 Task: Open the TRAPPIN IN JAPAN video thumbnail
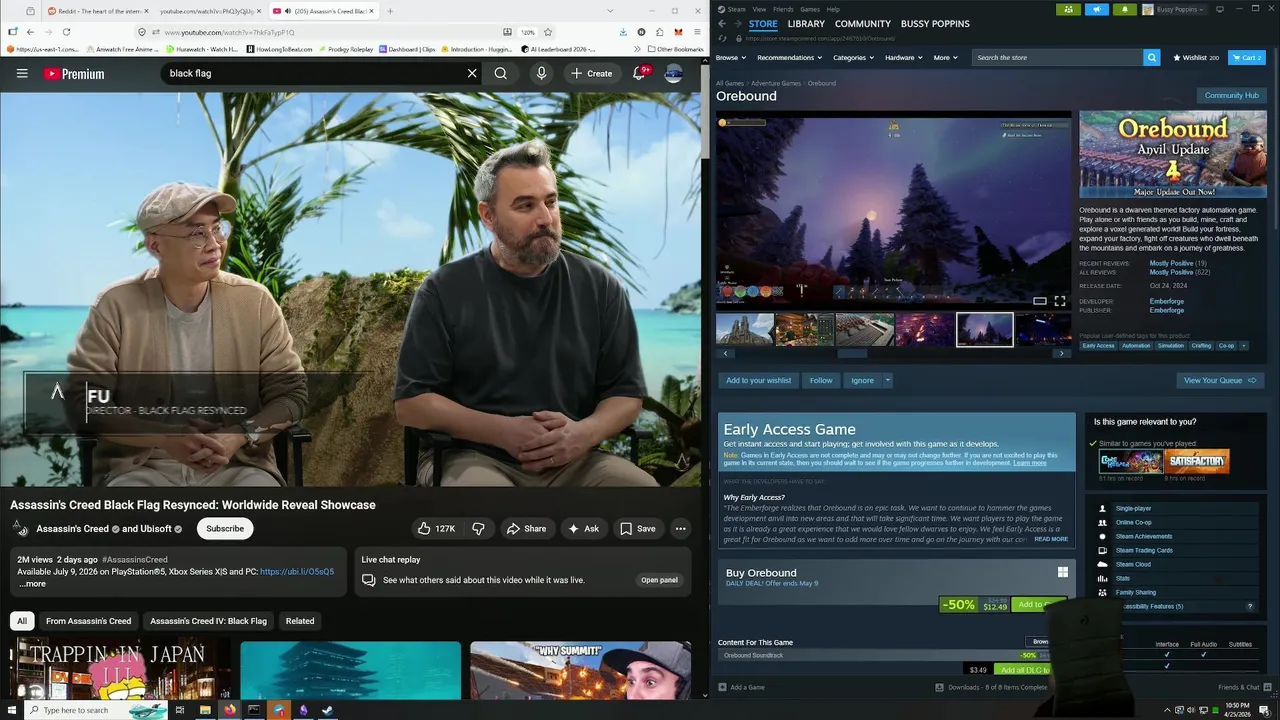[120, 670]
